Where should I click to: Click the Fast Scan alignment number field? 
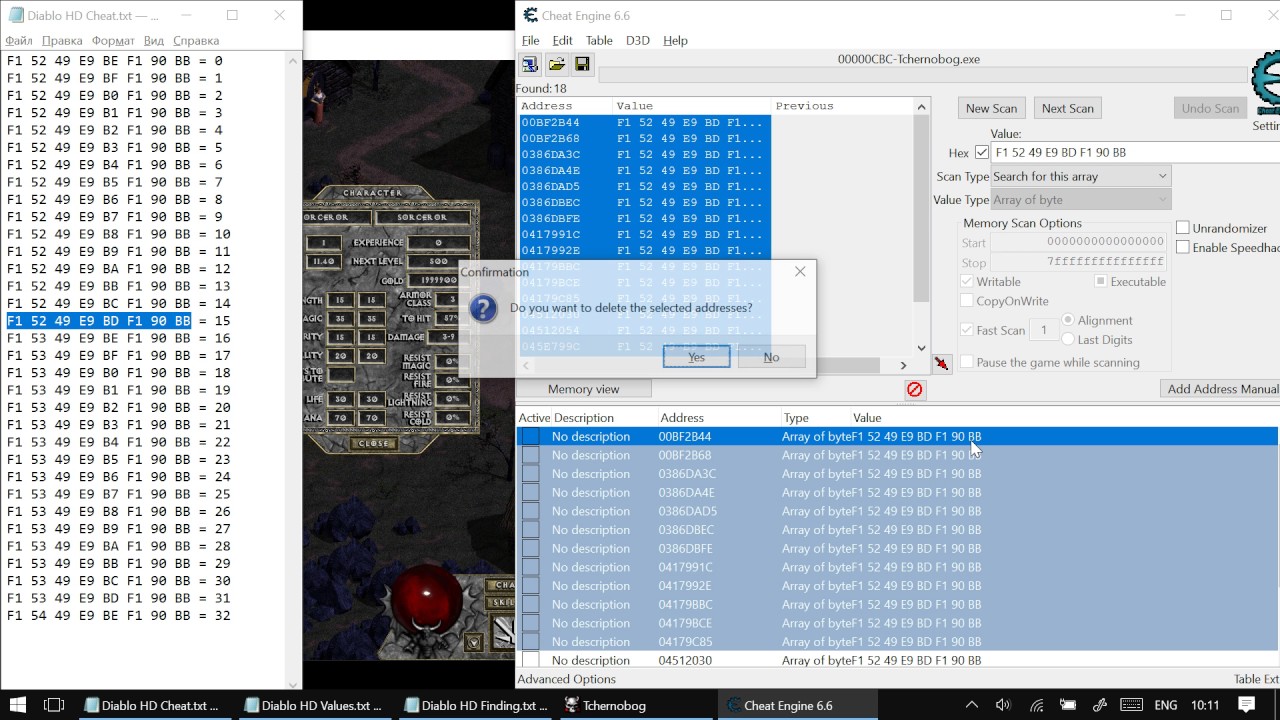tap(1043, 330)
